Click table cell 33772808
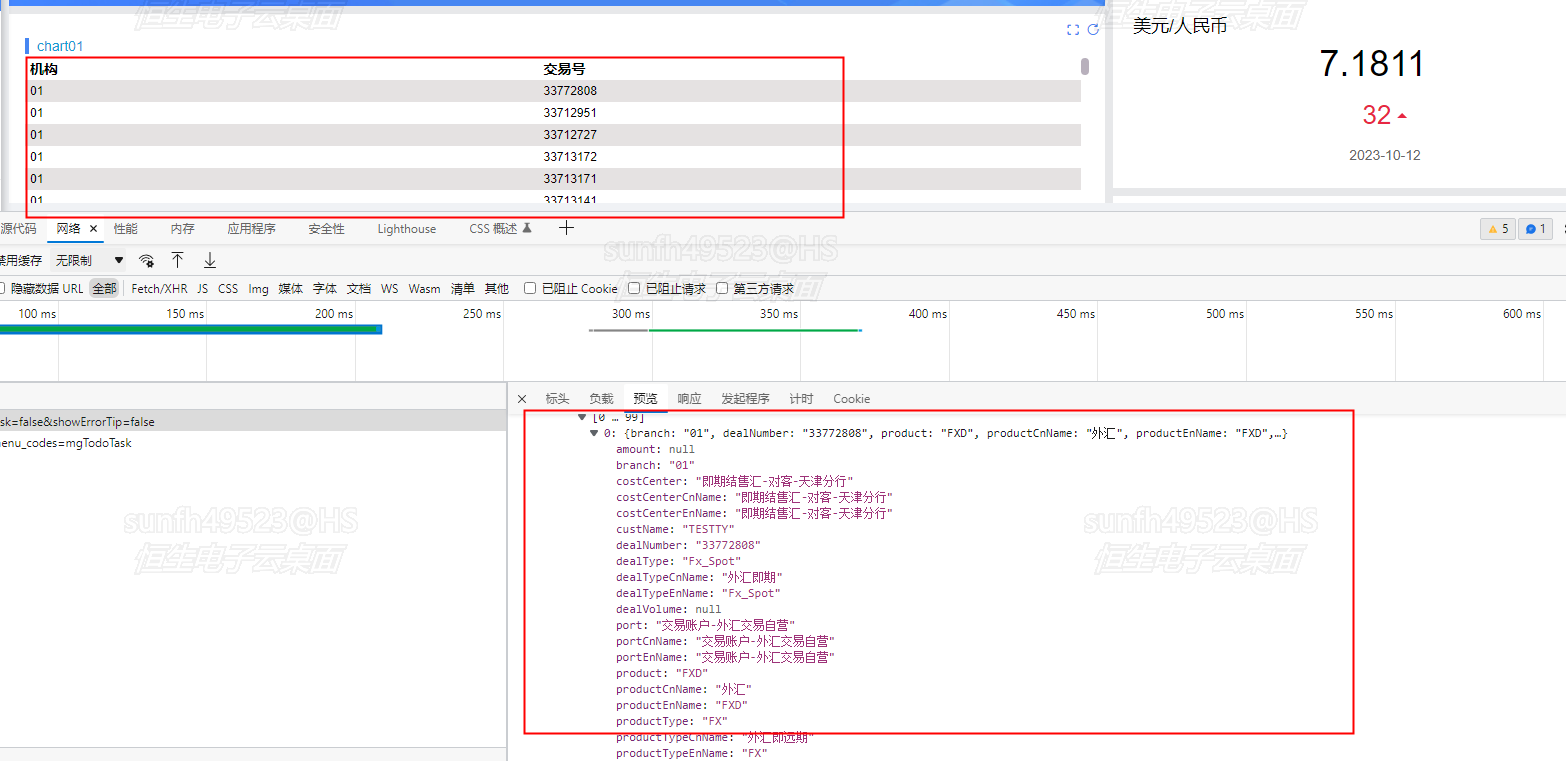The width and height of the screenshot is (1566, 761). (570, 91)
